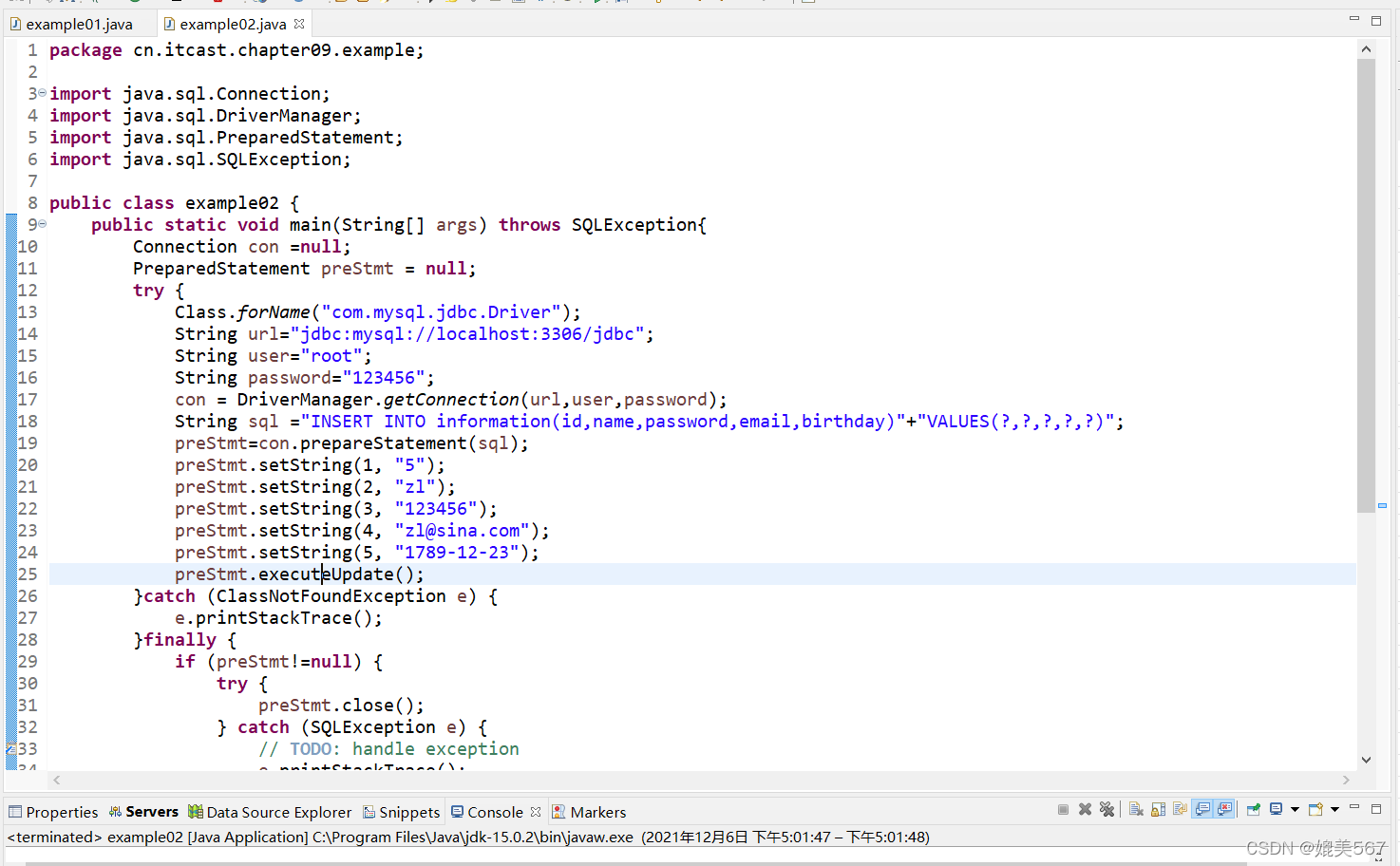Select the Display Selected Console icon

click(x=1277, y=808)
